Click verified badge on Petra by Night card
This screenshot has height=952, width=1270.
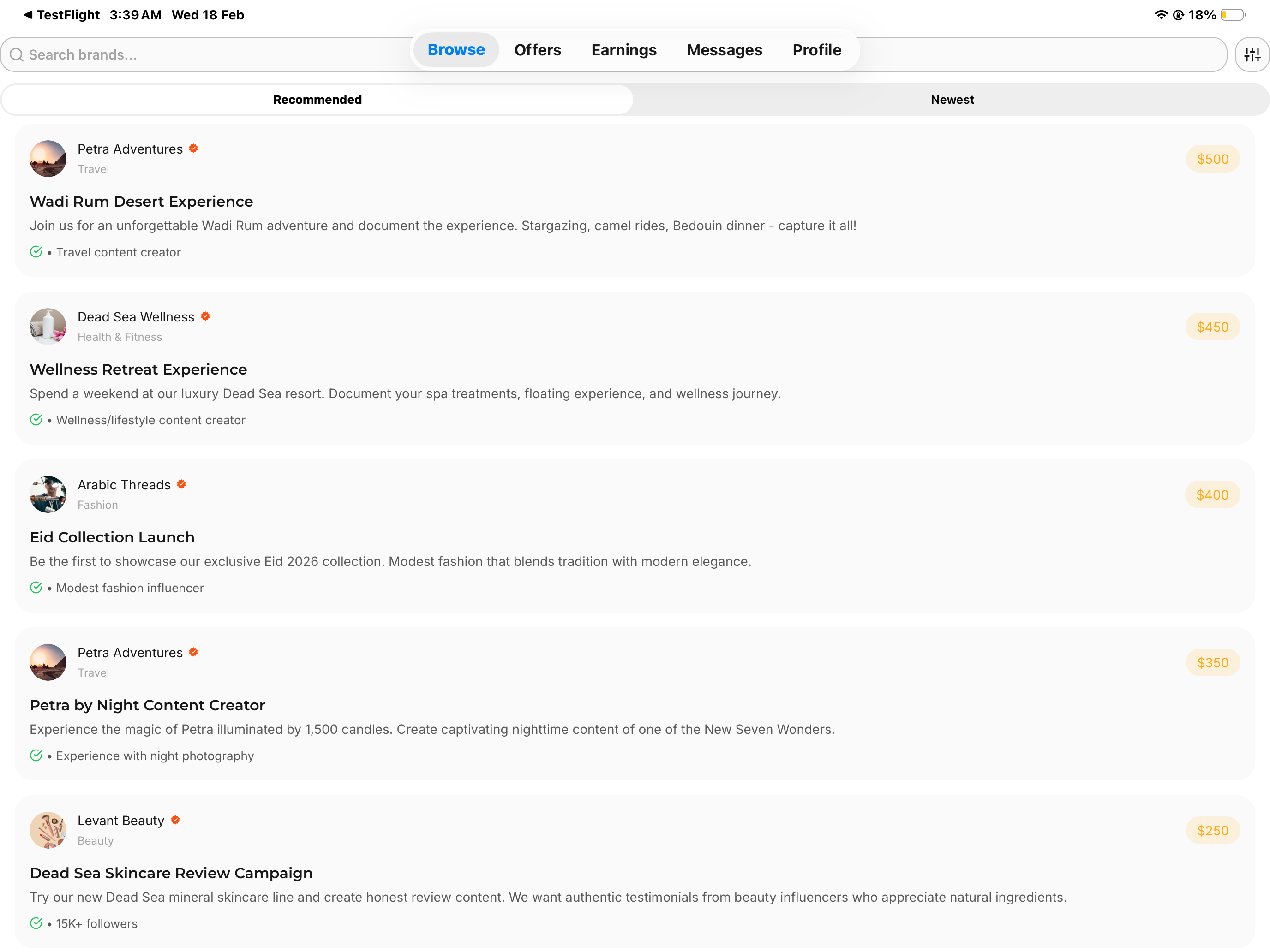[x=193, y=652]
